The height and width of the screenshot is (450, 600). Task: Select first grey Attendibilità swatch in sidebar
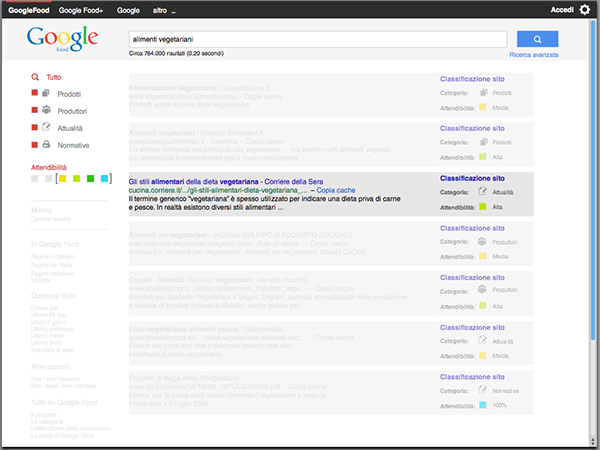pos(34,178)
